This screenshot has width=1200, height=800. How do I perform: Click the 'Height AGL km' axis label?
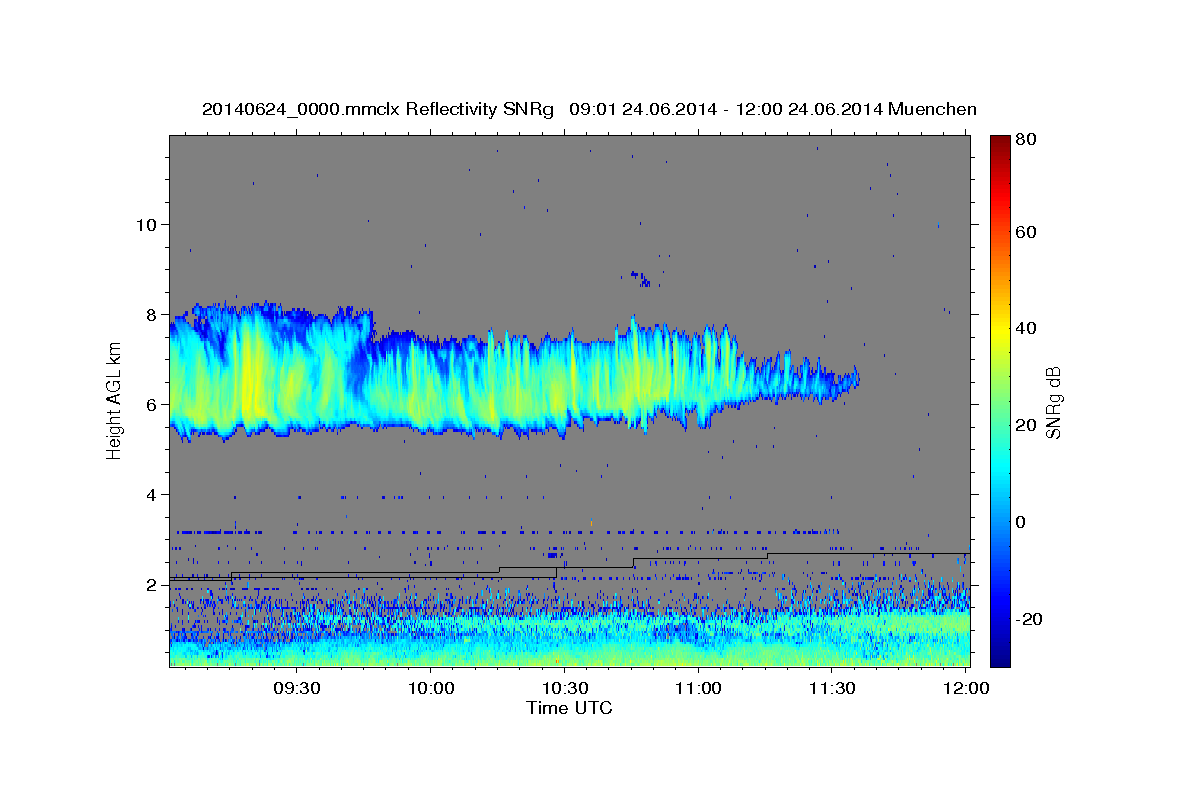115,402
